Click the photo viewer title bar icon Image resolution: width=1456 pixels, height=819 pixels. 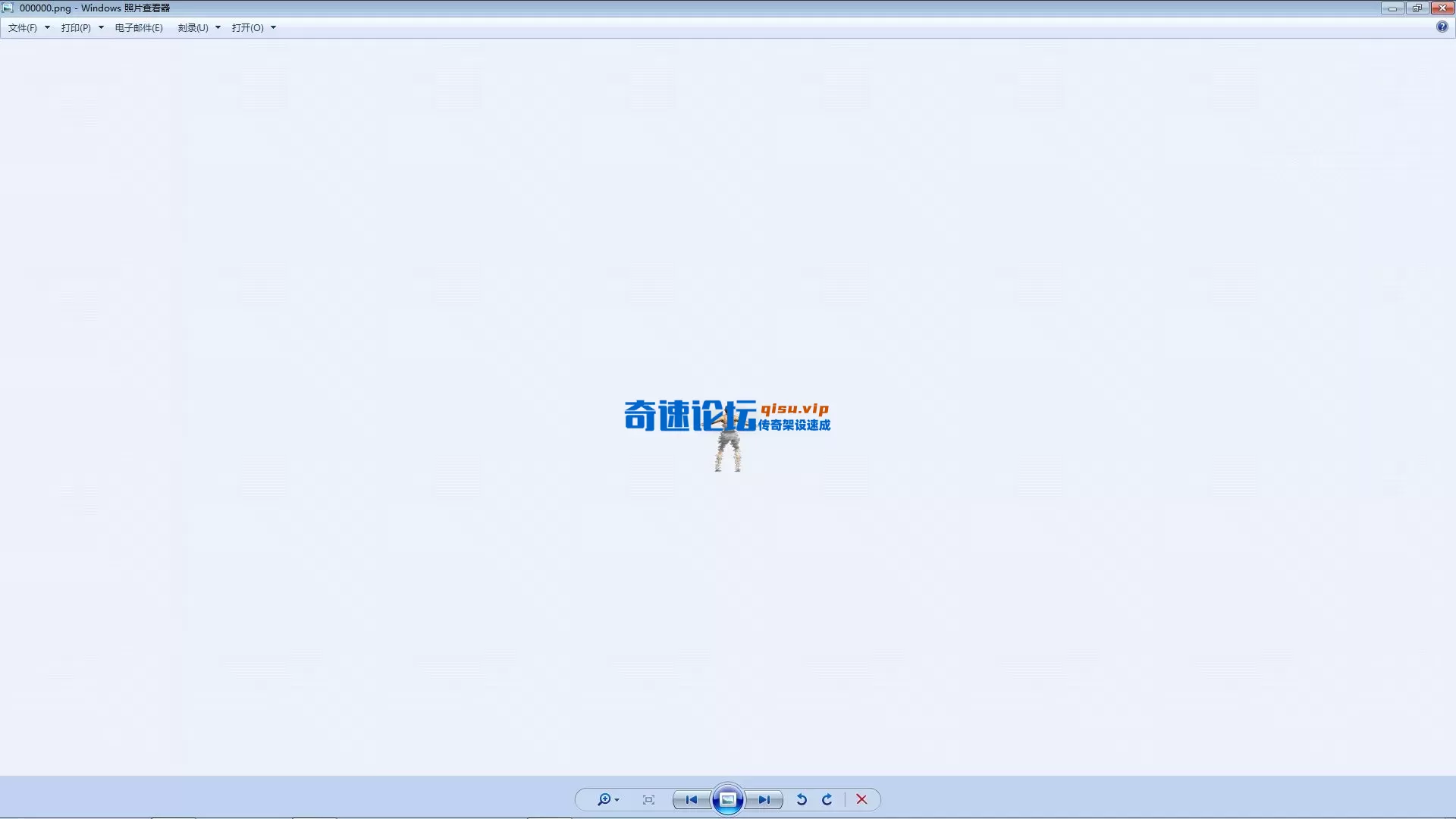pyautogui.click(x=8, y=8)
